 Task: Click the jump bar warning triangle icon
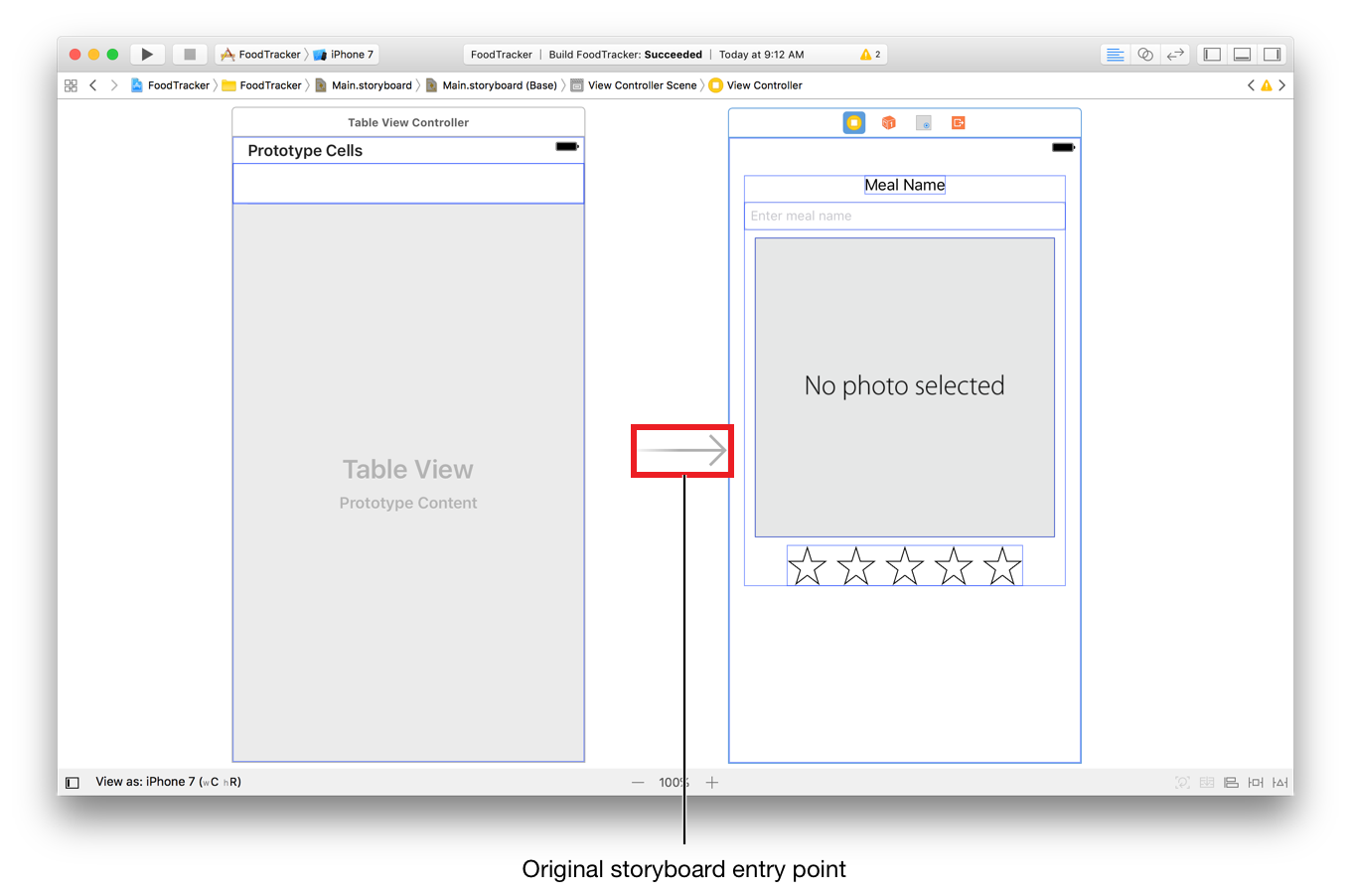click(1267, 85)
